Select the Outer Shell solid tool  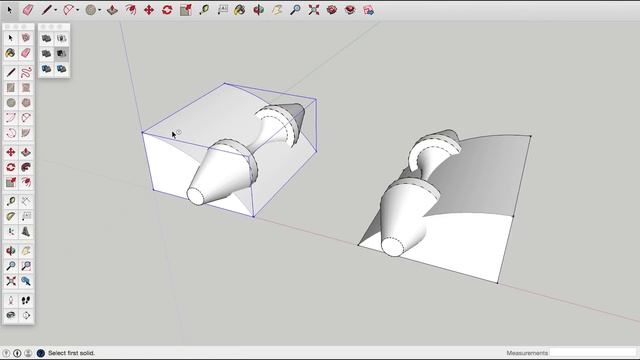tap(47, 38)
